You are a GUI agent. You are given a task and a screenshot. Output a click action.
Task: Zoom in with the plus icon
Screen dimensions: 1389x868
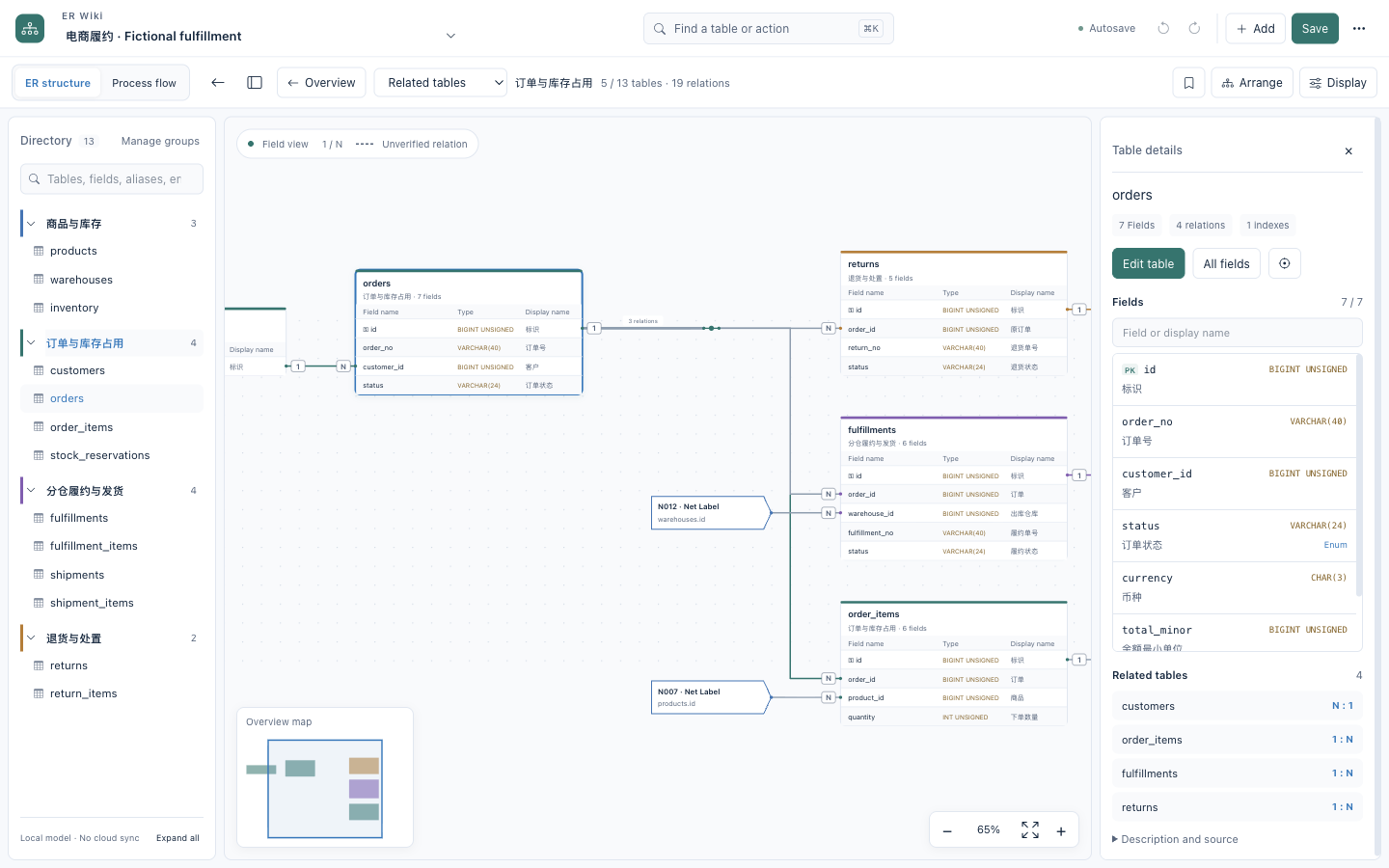click(1061, 830)
